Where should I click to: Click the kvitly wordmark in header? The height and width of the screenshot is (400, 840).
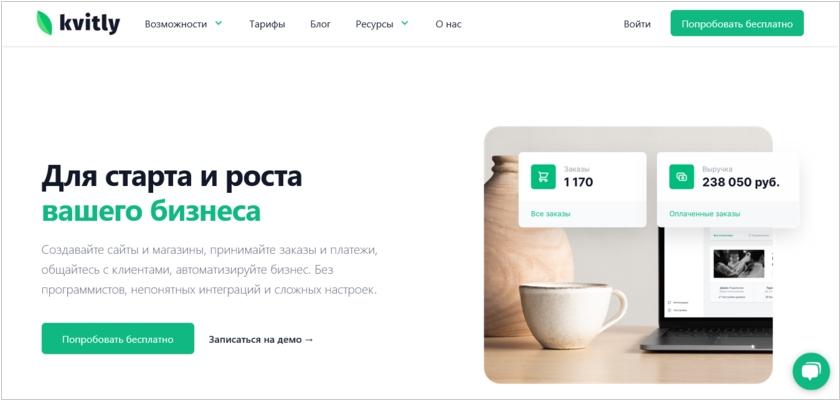[89, 24]
